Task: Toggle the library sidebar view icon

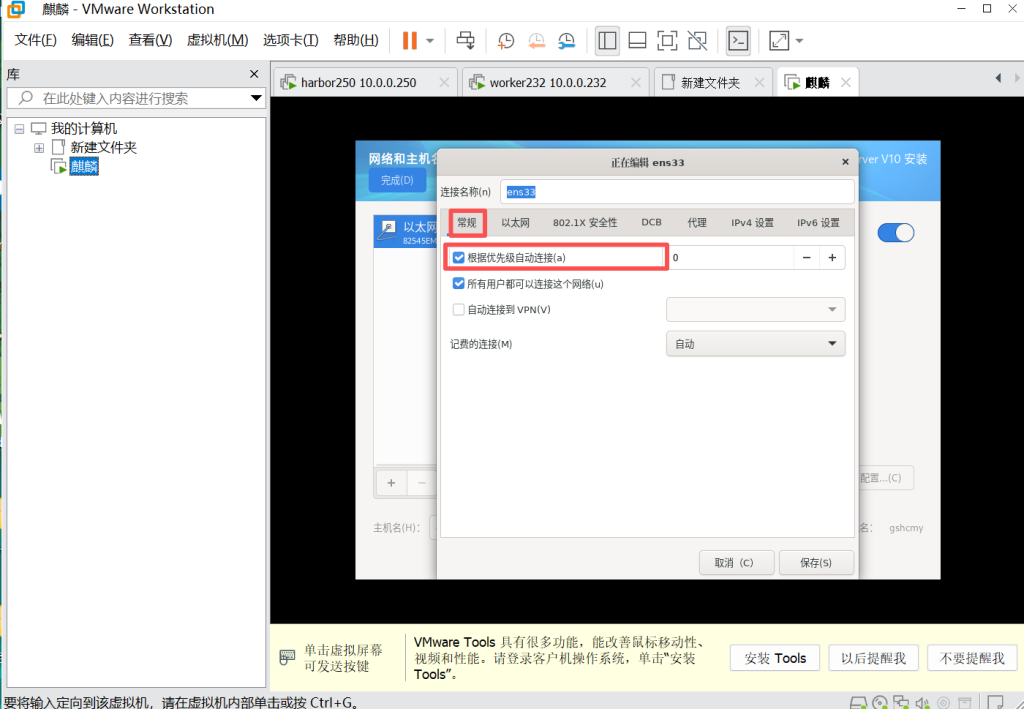Action: [607, 41]
